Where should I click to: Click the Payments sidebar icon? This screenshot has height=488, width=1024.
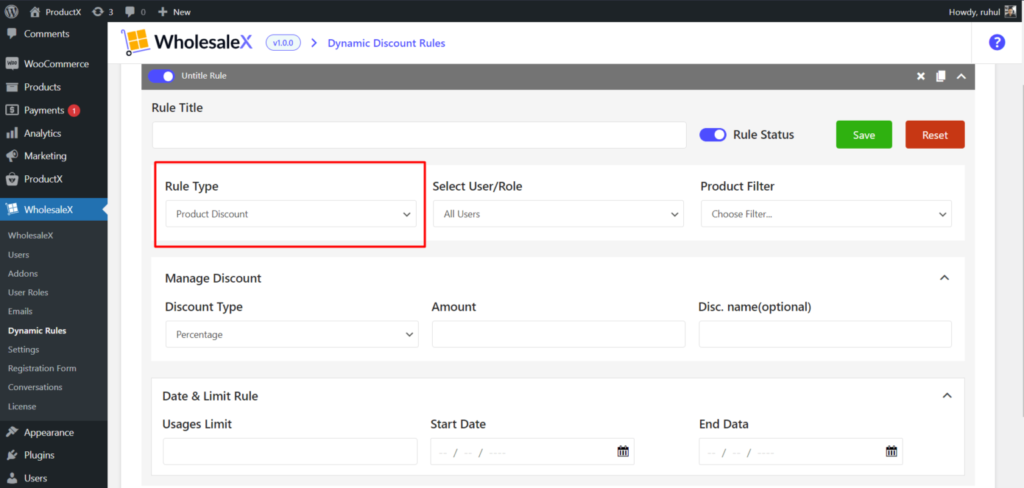tap(12, 110)
